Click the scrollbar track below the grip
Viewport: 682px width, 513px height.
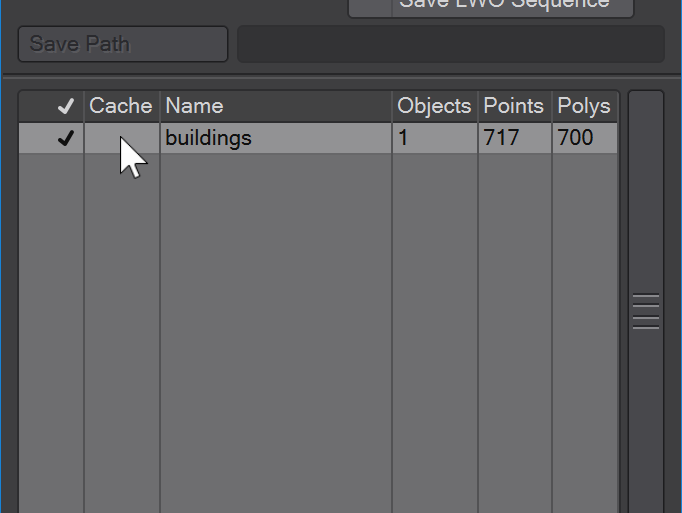pyautogui.click(x=645, y=422)
